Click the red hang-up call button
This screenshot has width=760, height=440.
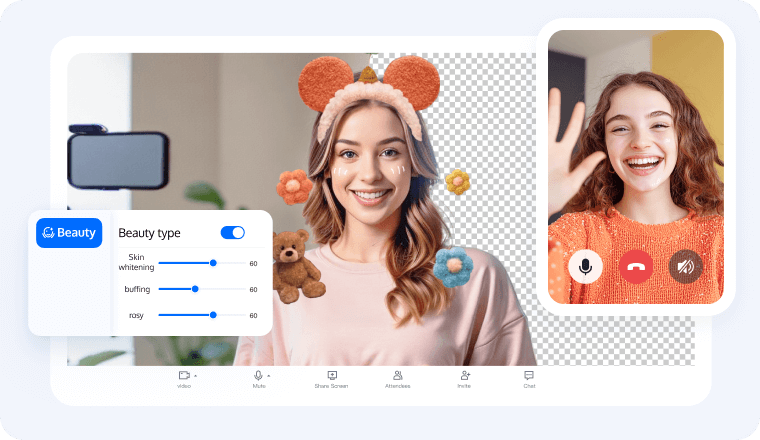[636, 267]
